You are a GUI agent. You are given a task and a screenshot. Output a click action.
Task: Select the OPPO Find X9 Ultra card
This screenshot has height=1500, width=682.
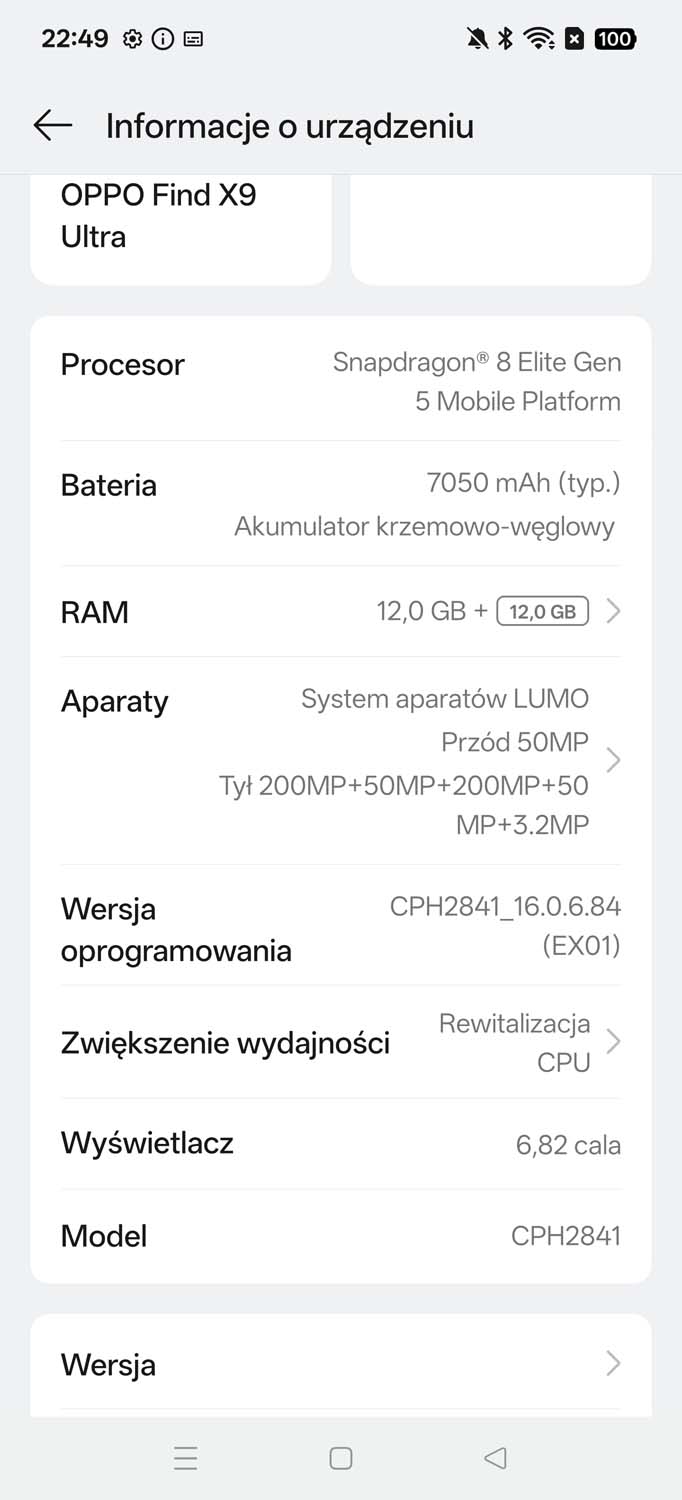(181, 225)
